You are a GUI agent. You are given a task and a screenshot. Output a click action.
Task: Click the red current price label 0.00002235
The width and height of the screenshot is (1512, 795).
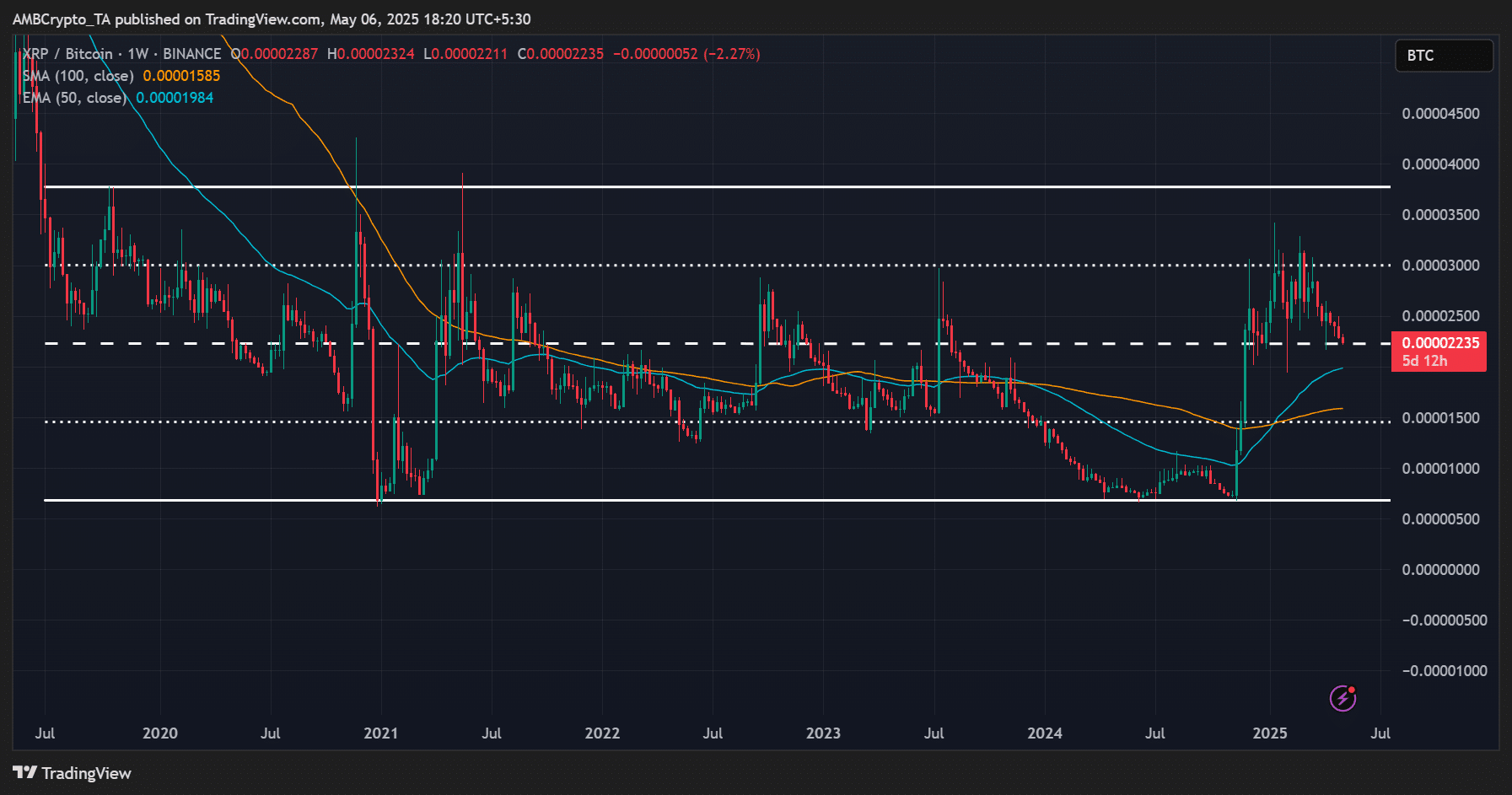[x=1439, y=343]
